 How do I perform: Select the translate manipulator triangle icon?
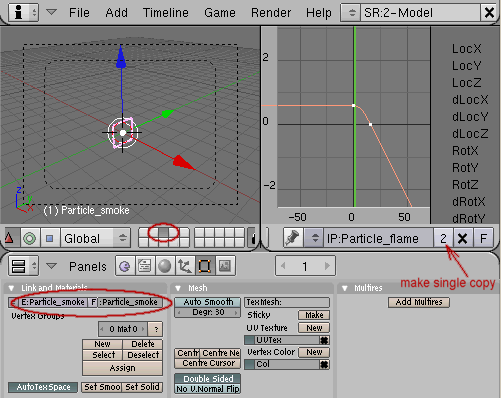tap(9, 238)
